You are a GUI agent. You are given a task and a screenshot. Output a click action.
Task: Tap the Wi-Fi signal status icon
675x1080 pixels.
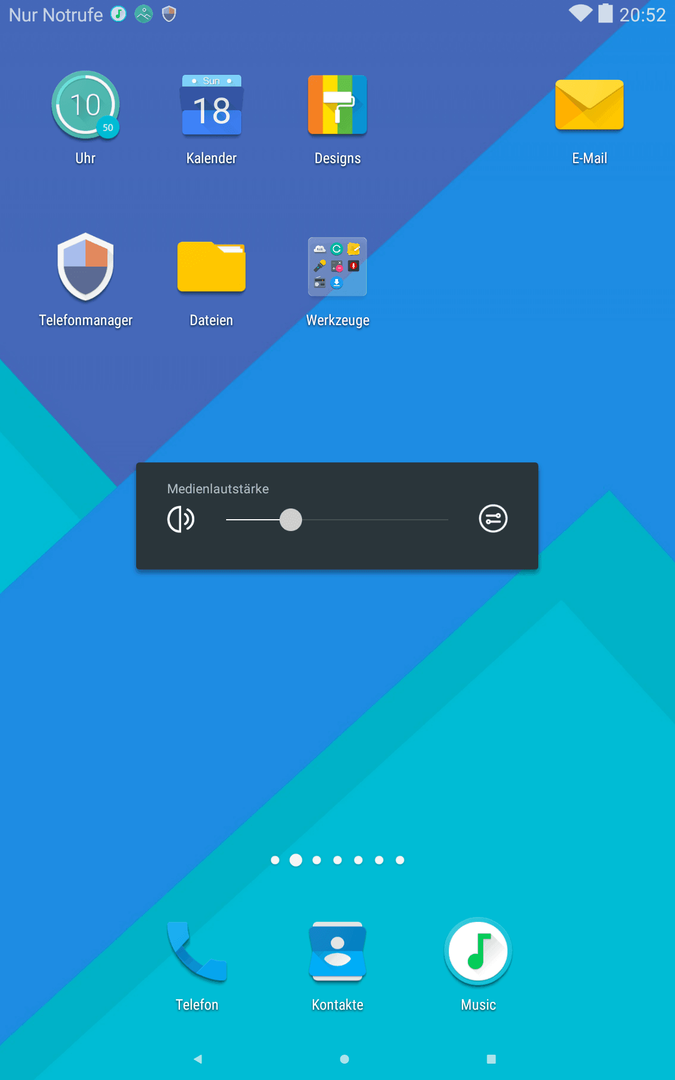click(x=581, y=13)
